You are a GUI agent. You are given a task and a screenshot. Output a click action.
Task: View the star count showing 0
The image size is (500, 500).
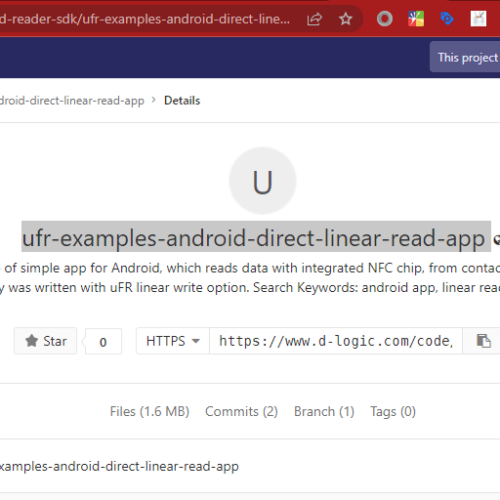click(103, 342)
